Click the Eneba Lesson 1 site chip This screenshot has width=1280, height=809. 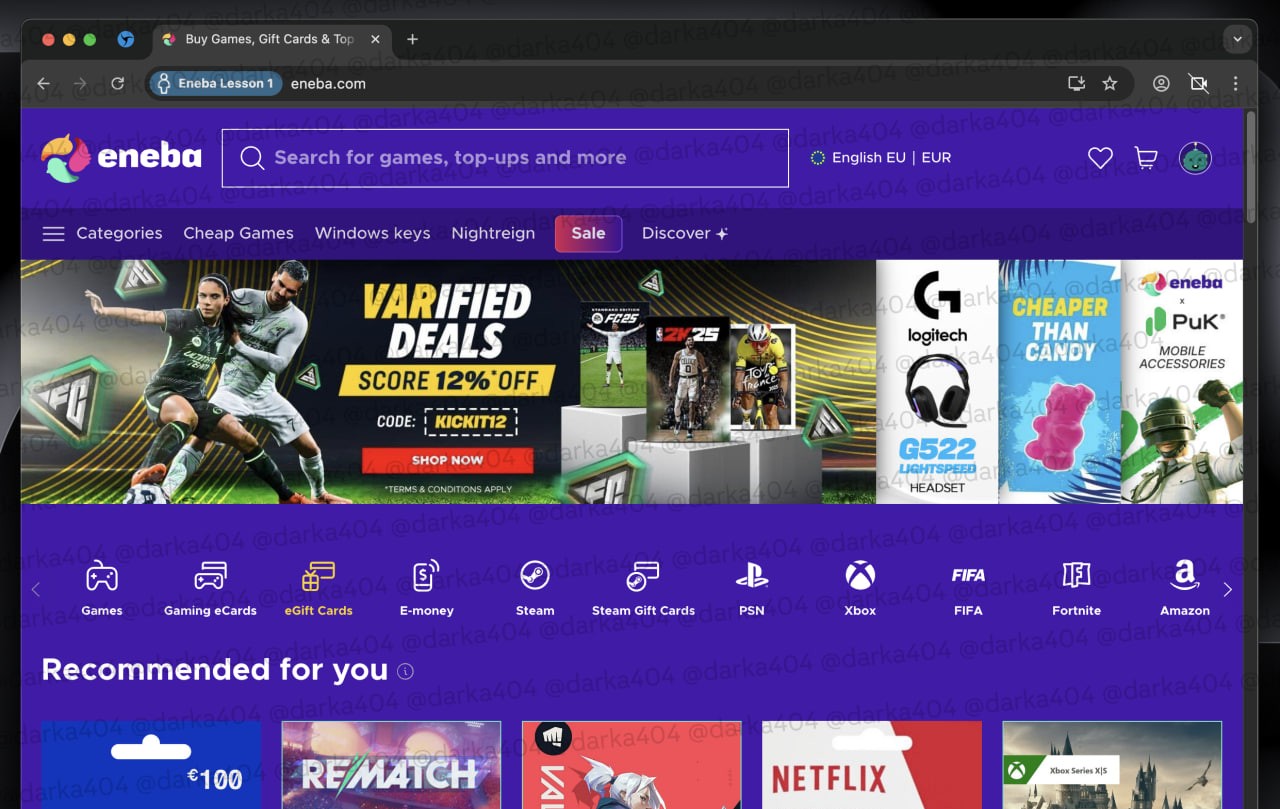pyautogui.click(x=215, y=84)
